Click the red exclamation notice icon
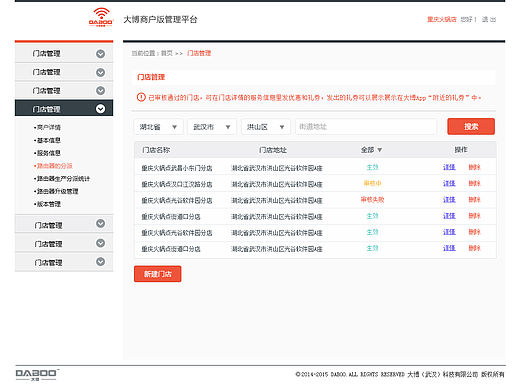The width and height of the screenshot is (520, 390). 141,97
